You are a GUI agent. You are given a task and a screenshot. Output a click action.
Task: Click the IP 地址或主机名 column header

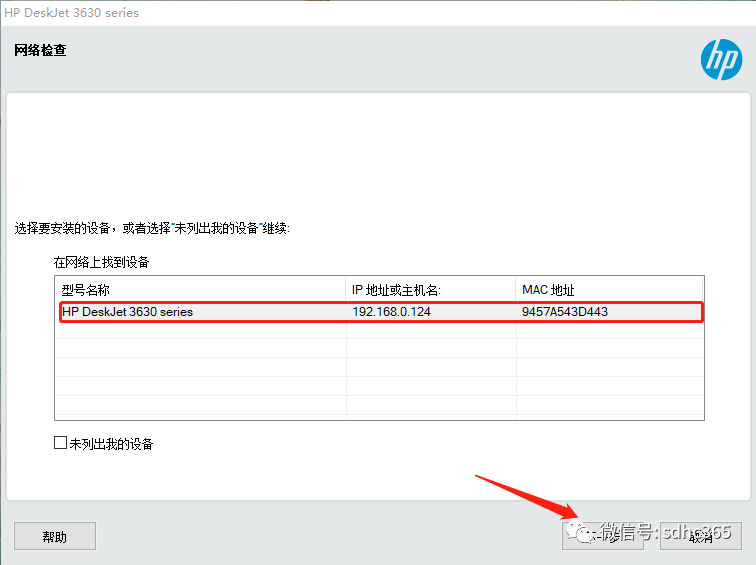[431, 290]
